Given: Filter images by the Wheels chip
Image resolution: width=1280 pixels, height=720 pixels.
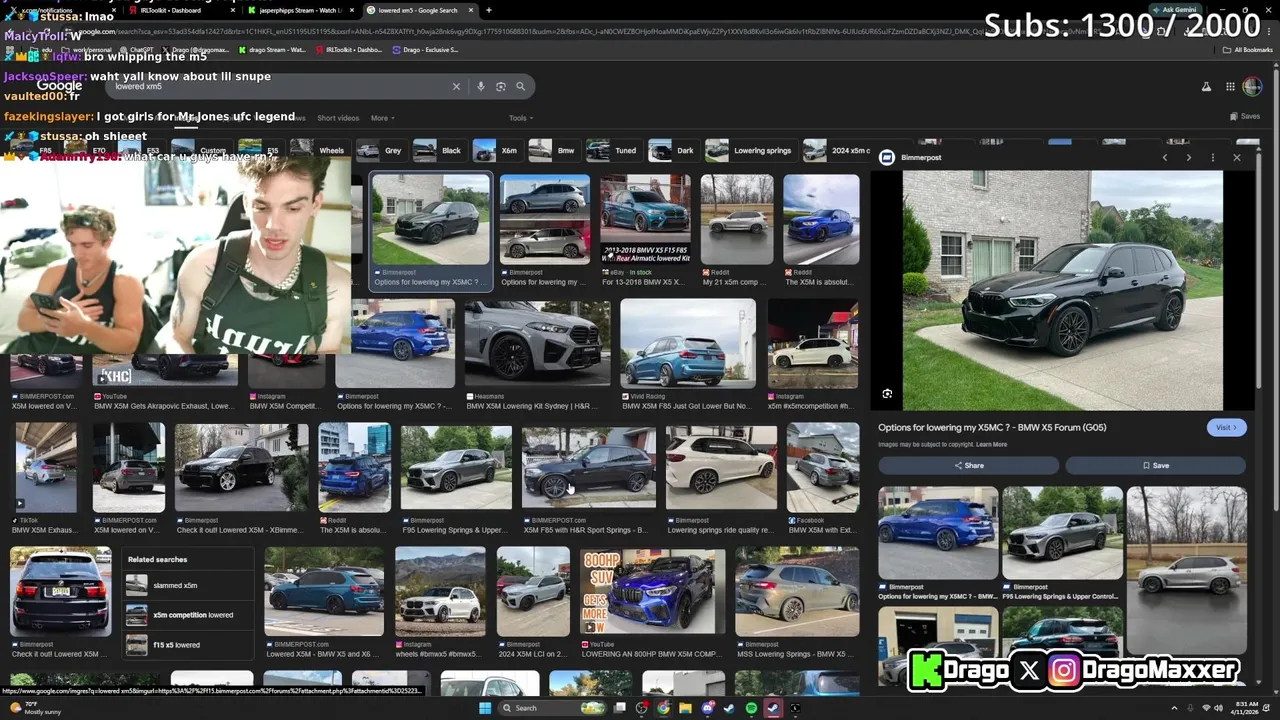Looking at the screenshot, I should point(319,150).
